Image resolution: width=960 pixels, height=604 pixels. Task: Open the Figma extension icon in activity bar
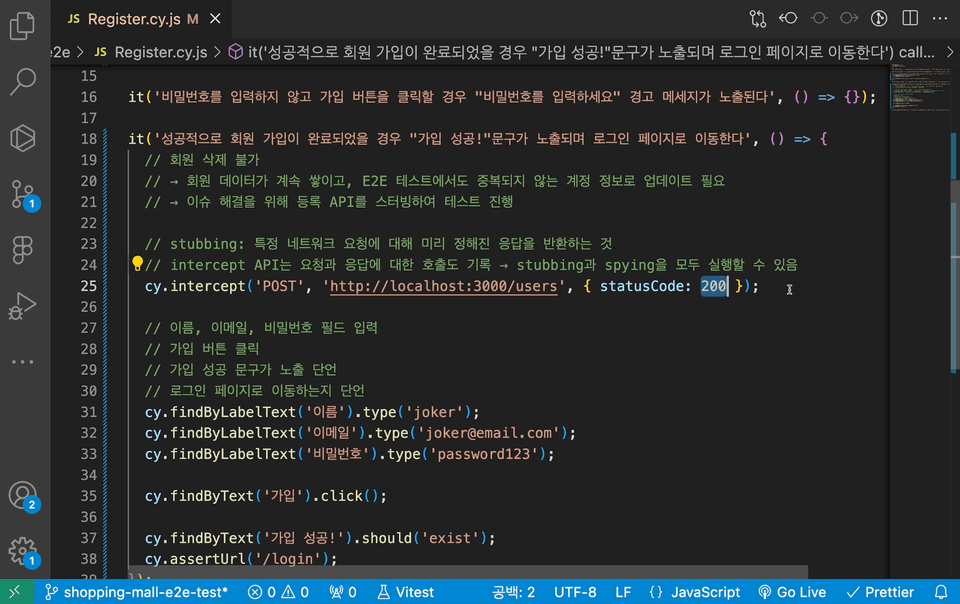click(x=23, y=250)
